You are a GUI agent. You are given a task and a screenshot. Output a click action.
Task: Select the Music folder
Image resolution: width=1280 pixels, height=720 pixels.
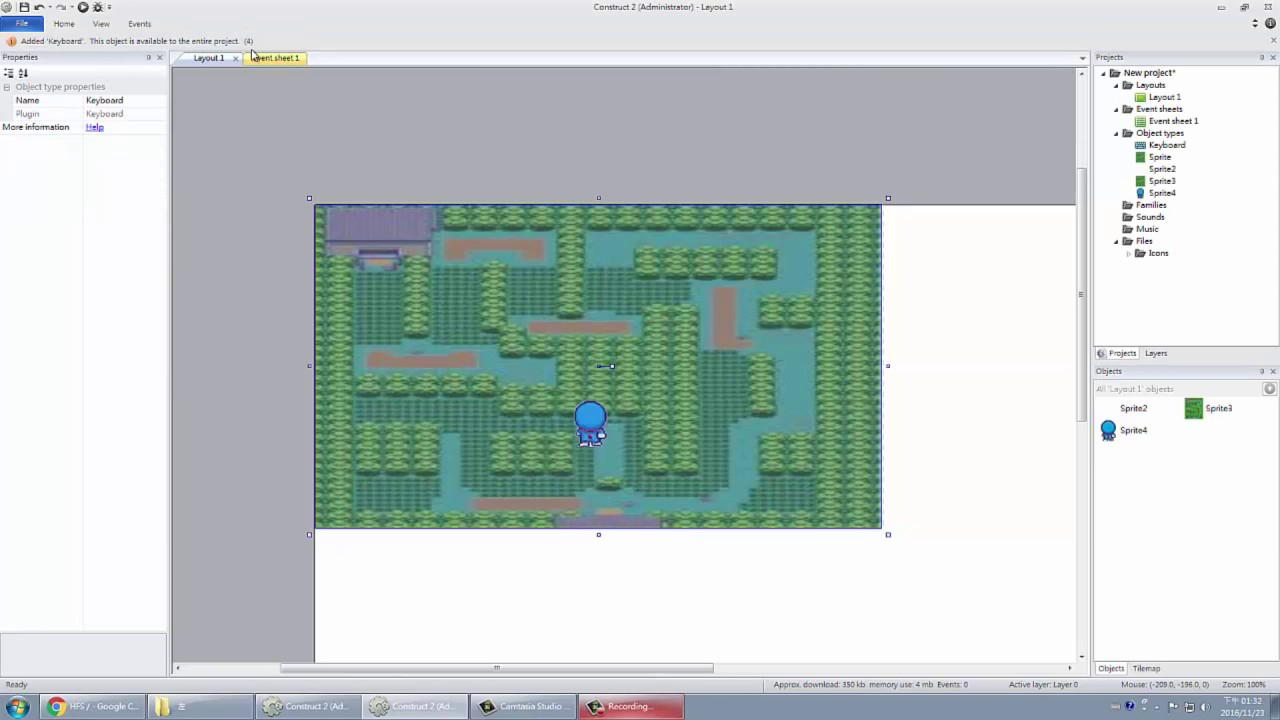click(x=1147, y=229)
